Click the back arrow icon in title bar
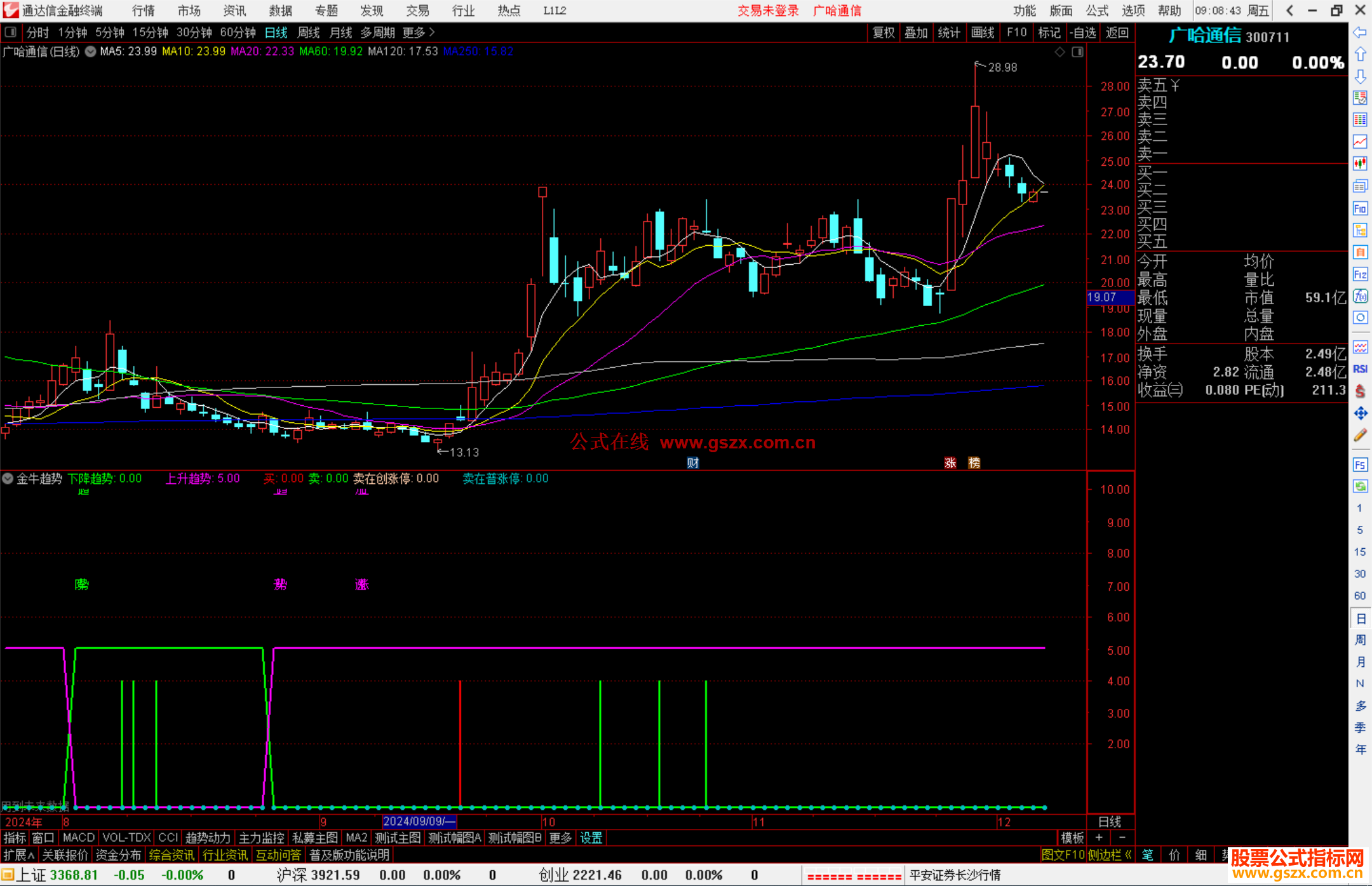This screenshot has height=886, width=1372. (x=1289, y=11)
